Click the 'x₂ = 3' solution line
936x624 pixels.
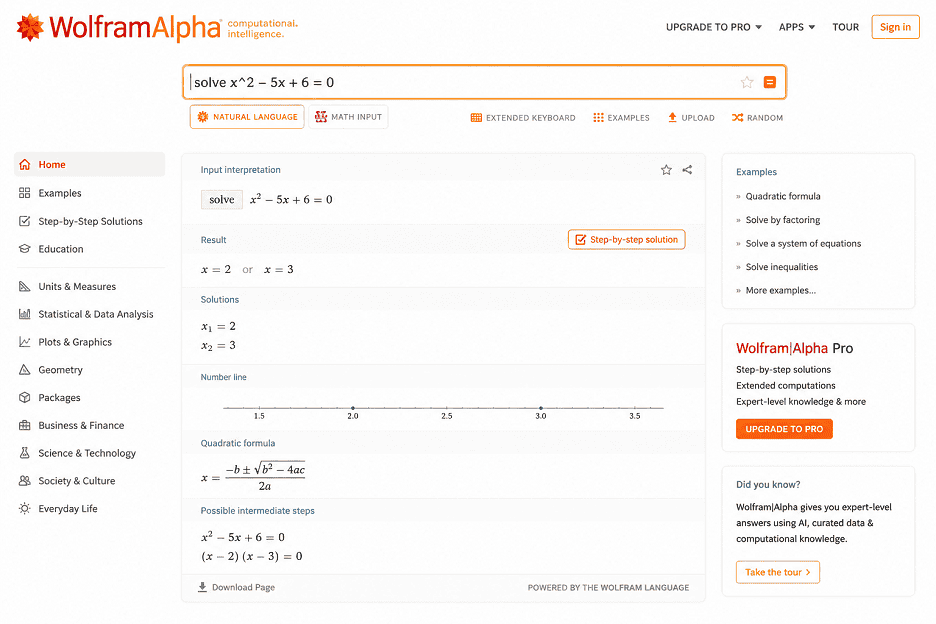[x=218, y=346]
